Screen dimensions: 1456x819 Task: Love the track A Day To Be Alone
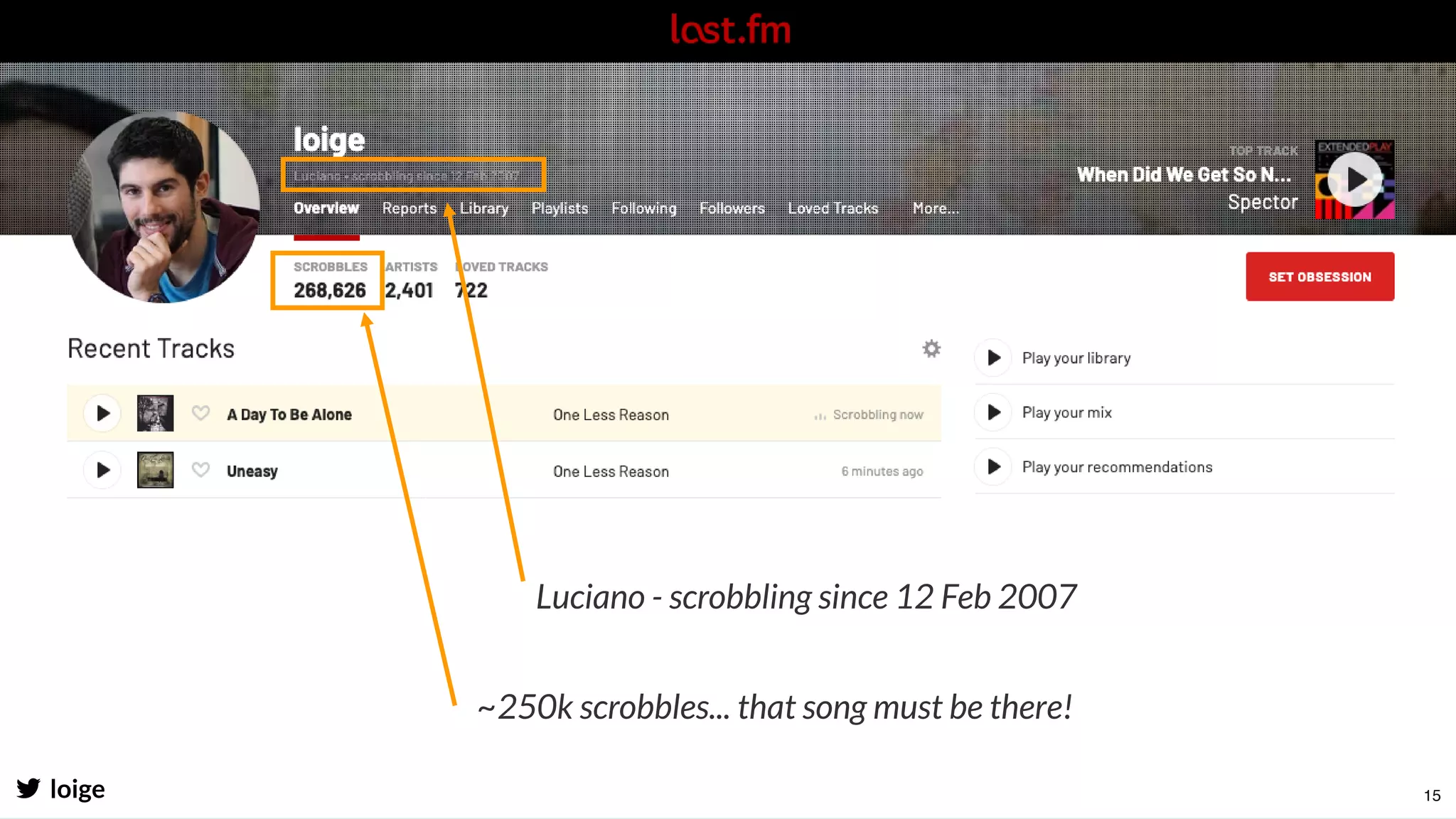click(x=200, y=413)
